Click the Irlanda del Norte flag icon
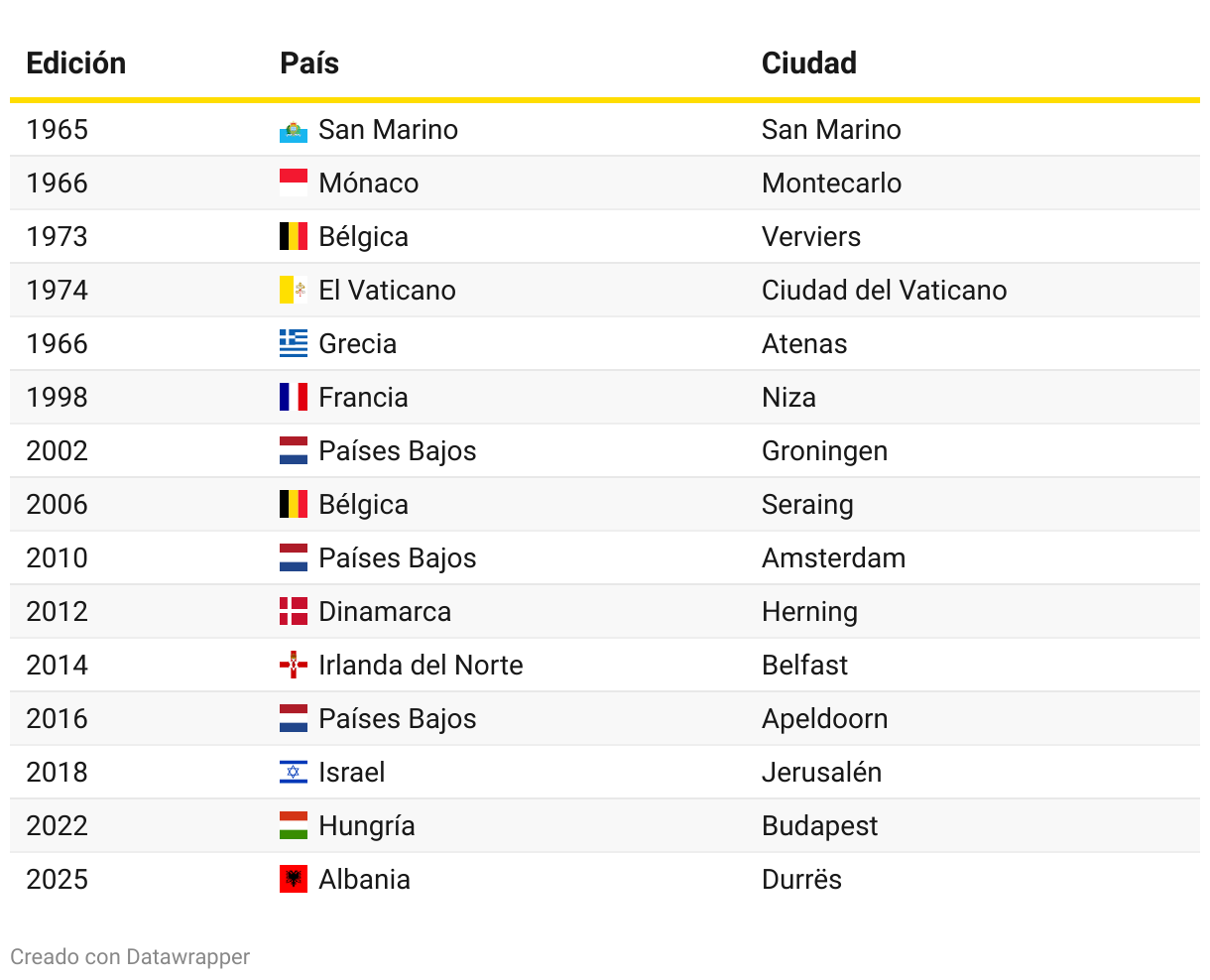1210x980 pixels. 294,666
